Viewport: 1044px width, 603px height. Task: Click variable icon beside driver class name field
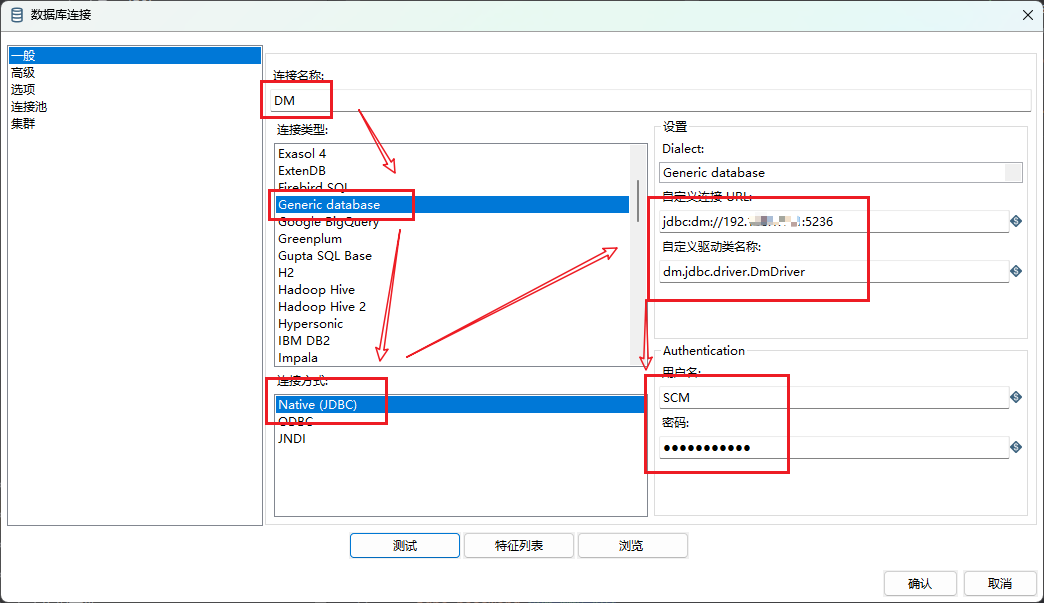pyautogui.click(x=1016, y=271)
